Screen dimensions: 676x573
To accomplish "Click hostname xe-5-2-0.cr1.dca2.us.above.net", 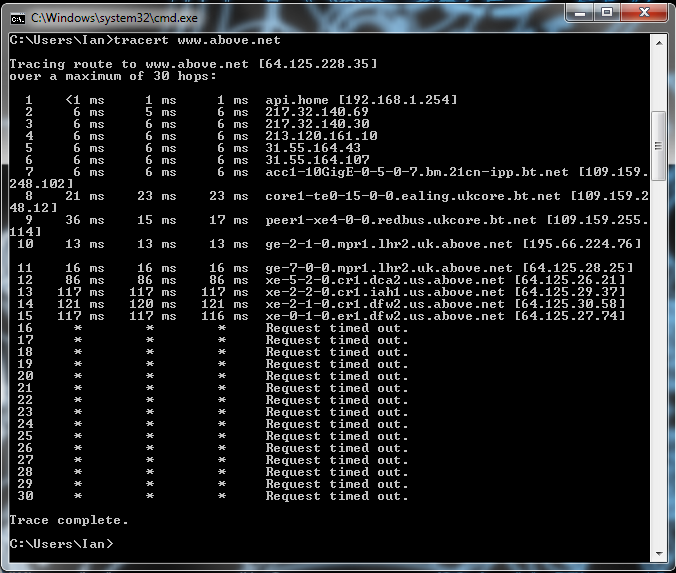I will tap(385, 280).
